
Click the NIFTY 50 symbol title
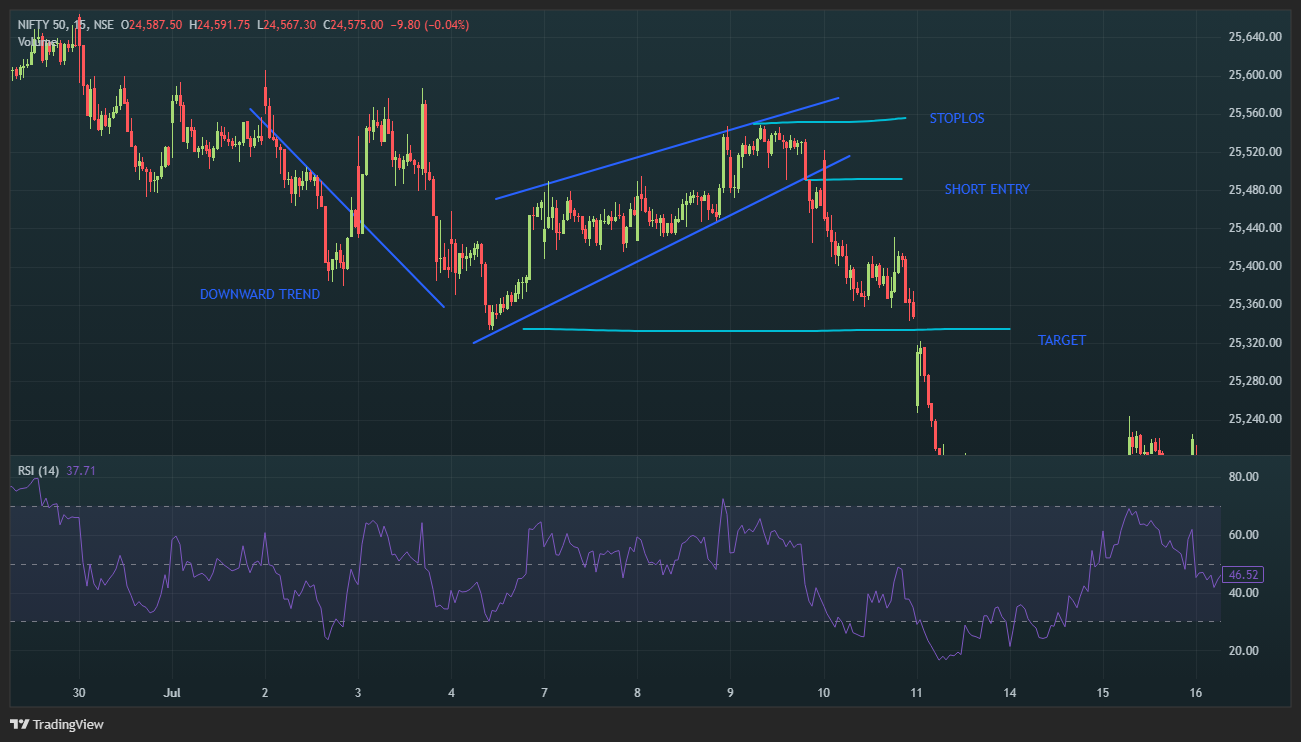43,25
